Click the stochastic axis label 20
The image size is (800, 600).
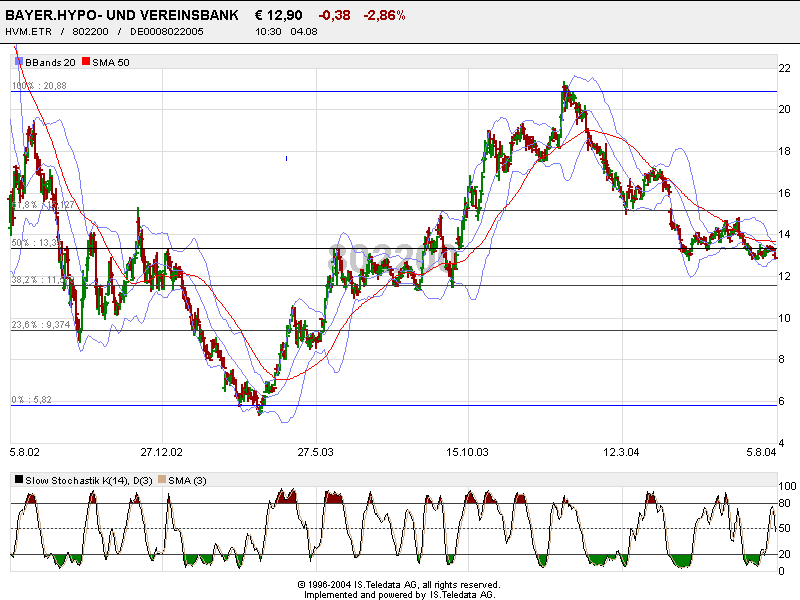click(x=784, y=554)
